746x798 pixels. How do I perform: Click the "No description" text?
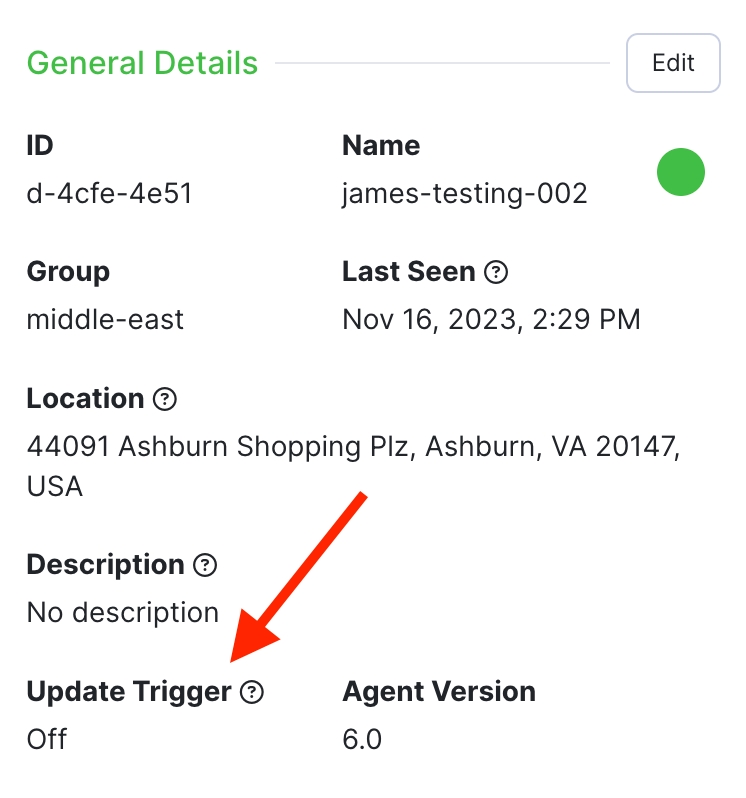[x=122, y=612]
